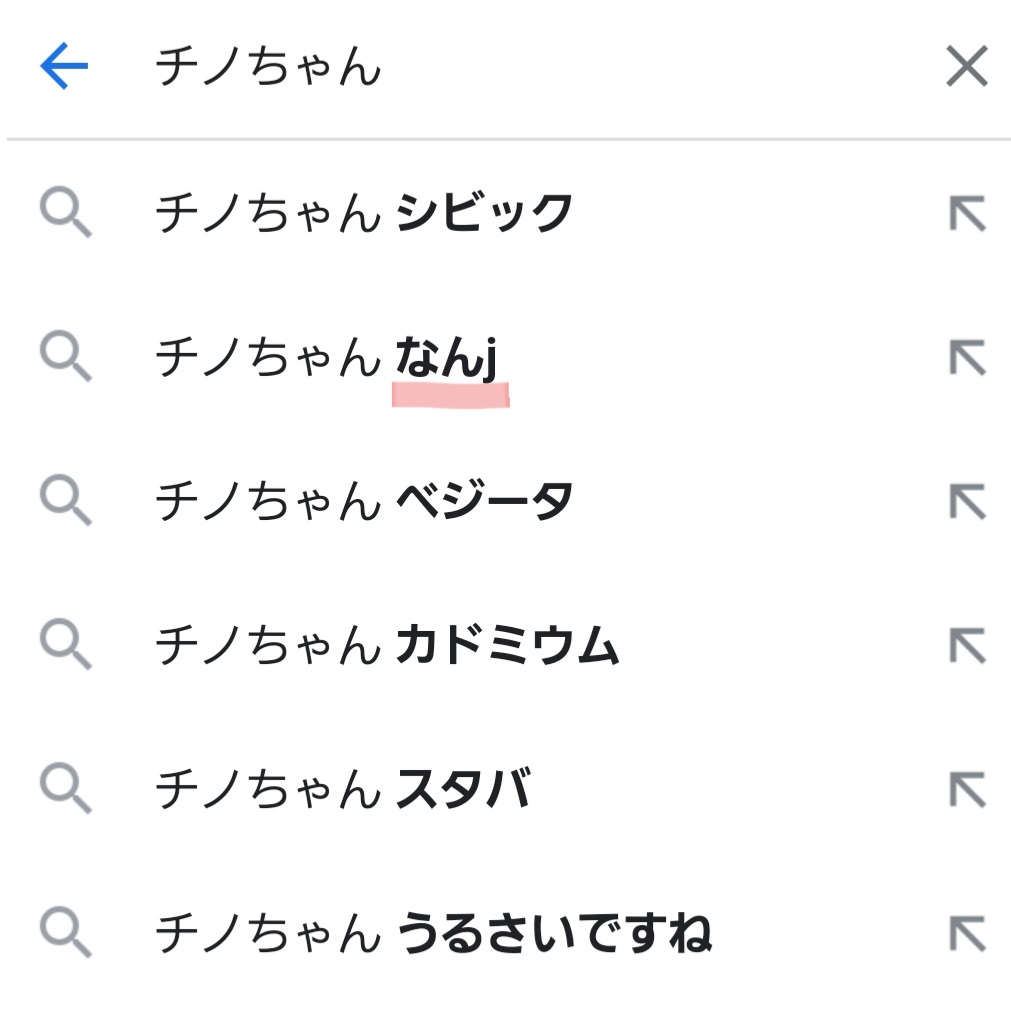
Task: Click magnifier icon beside カドミウム suggestion
Action: tap(66, 646)
